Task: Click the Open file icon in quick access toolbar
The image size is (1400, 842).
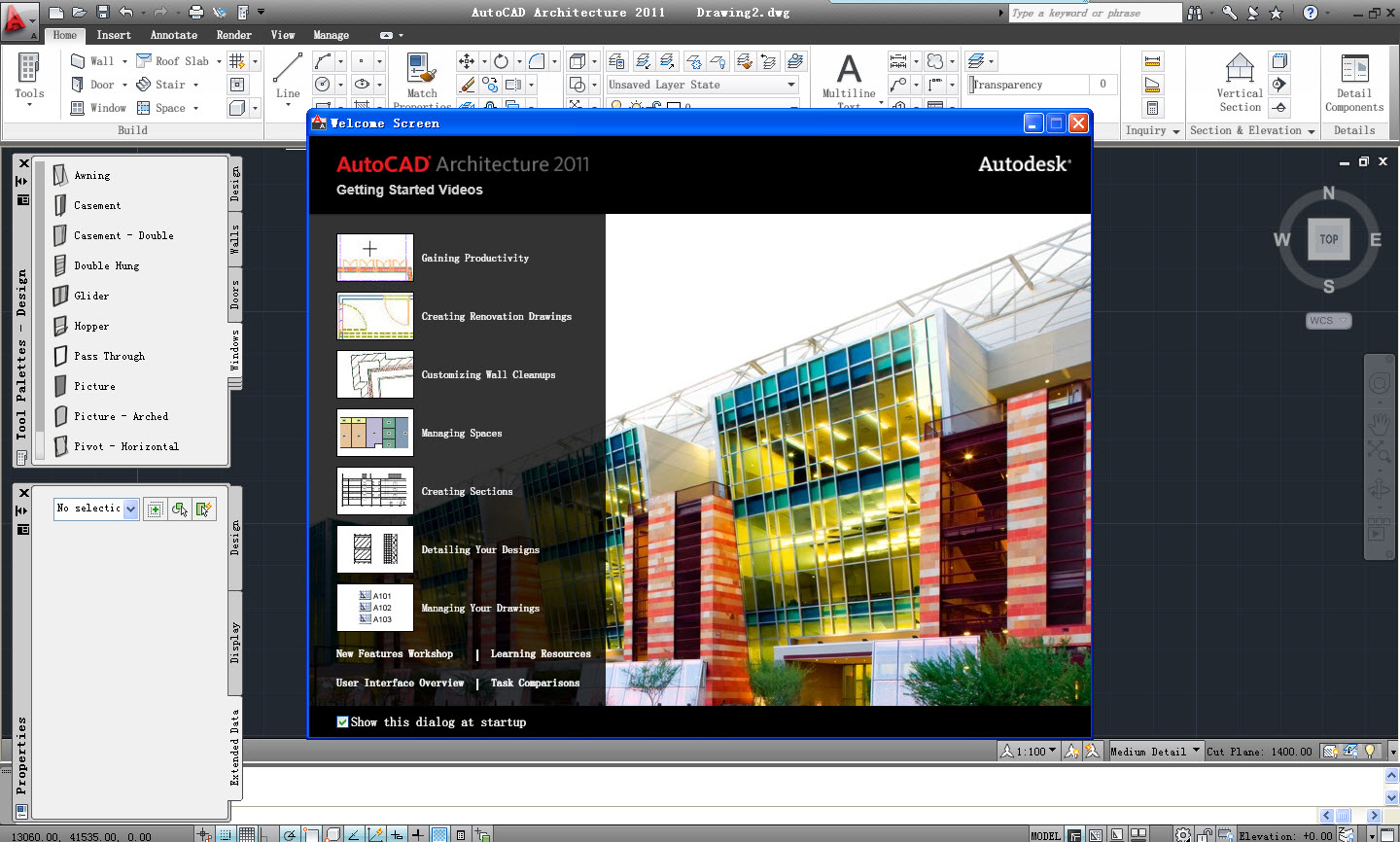Action: coord(80,13)
